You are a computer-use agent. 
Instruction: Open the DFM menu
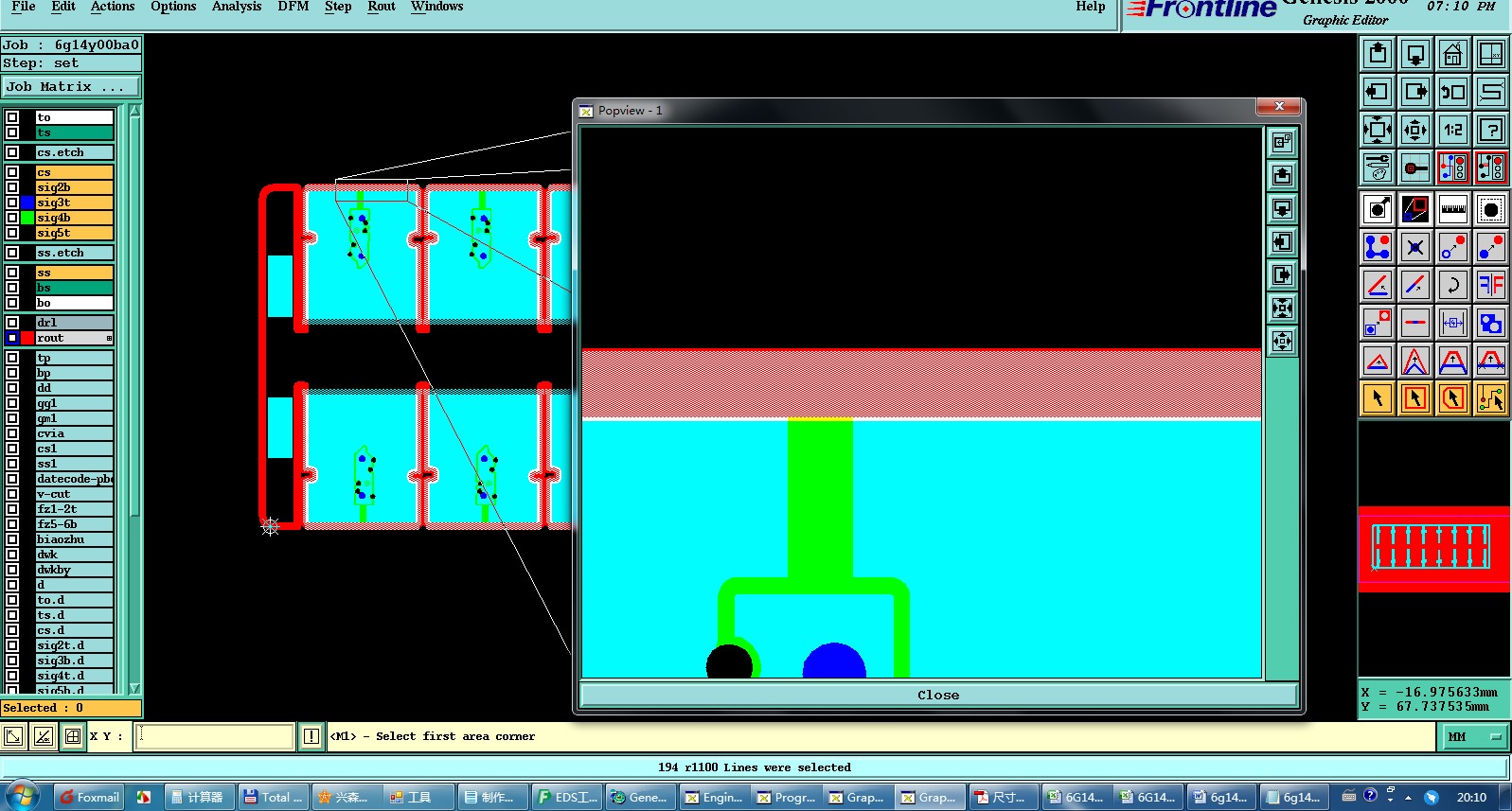(x=294, y=7)
